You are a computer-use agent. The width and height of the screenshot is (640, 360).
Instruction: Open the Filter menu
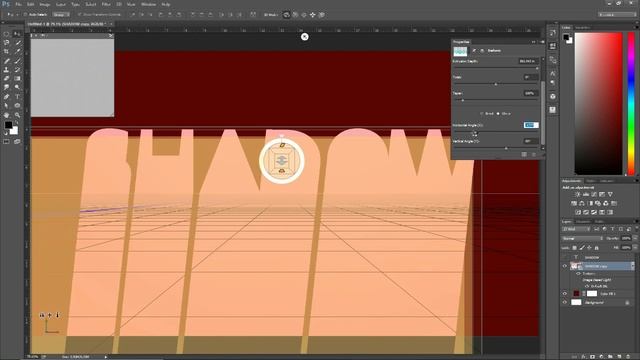tap(106, 4)
